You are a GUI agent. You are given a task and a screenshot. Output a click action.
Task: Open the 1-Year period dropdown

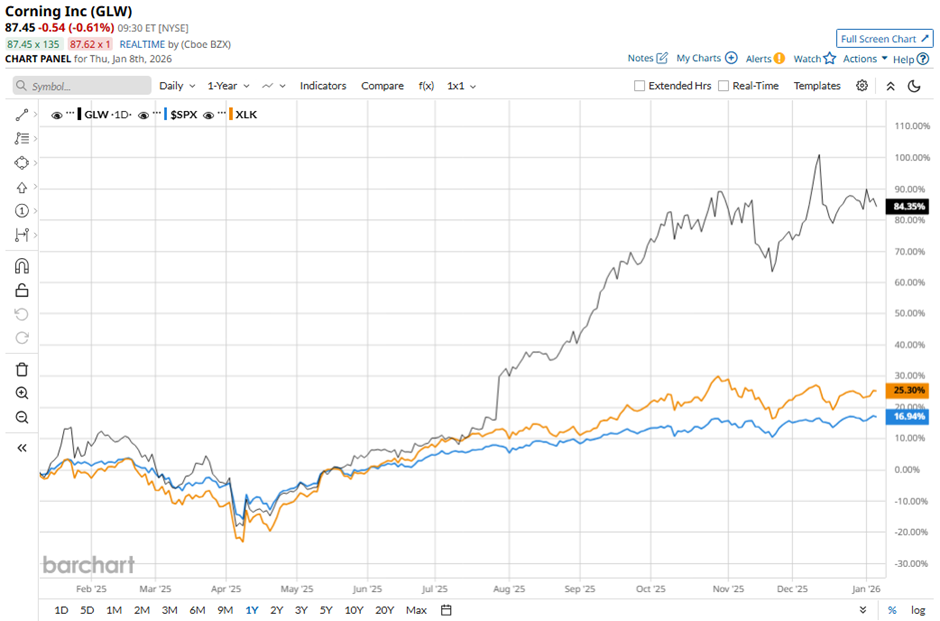pyautogui.click(x=228, y=86)
